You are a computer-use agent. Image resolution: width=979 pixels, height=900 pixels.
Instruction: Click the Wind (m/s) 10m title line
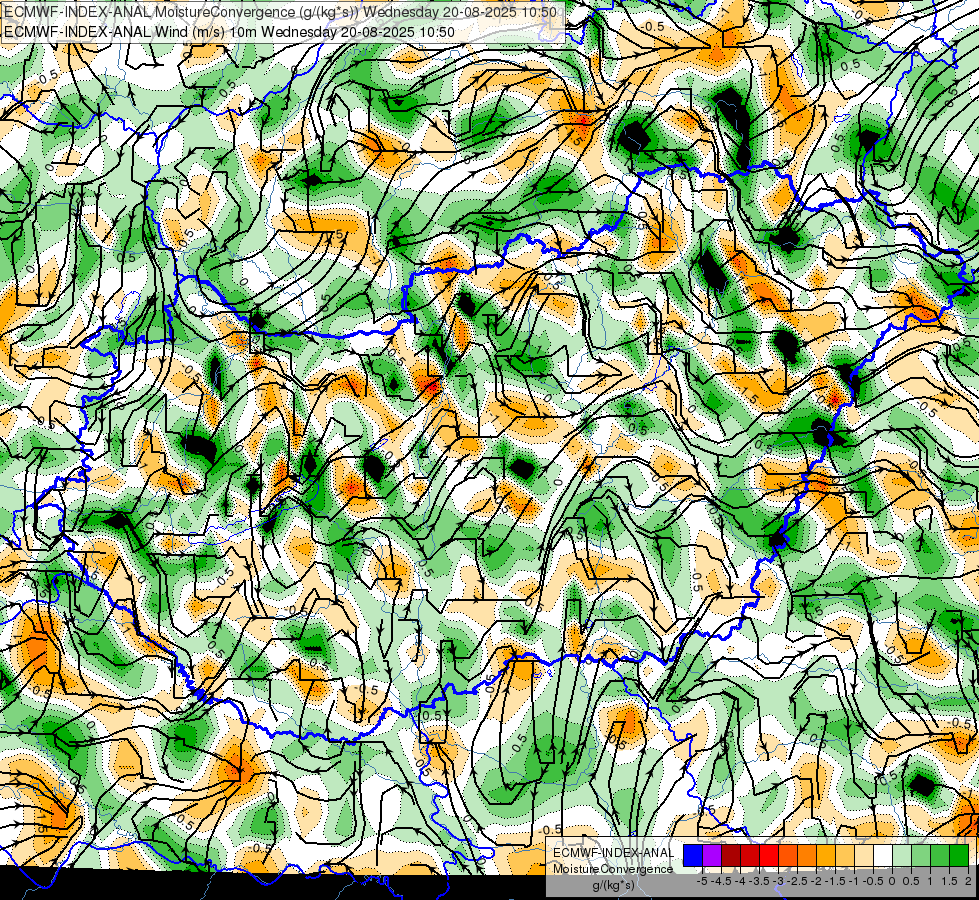click(229, 31)
